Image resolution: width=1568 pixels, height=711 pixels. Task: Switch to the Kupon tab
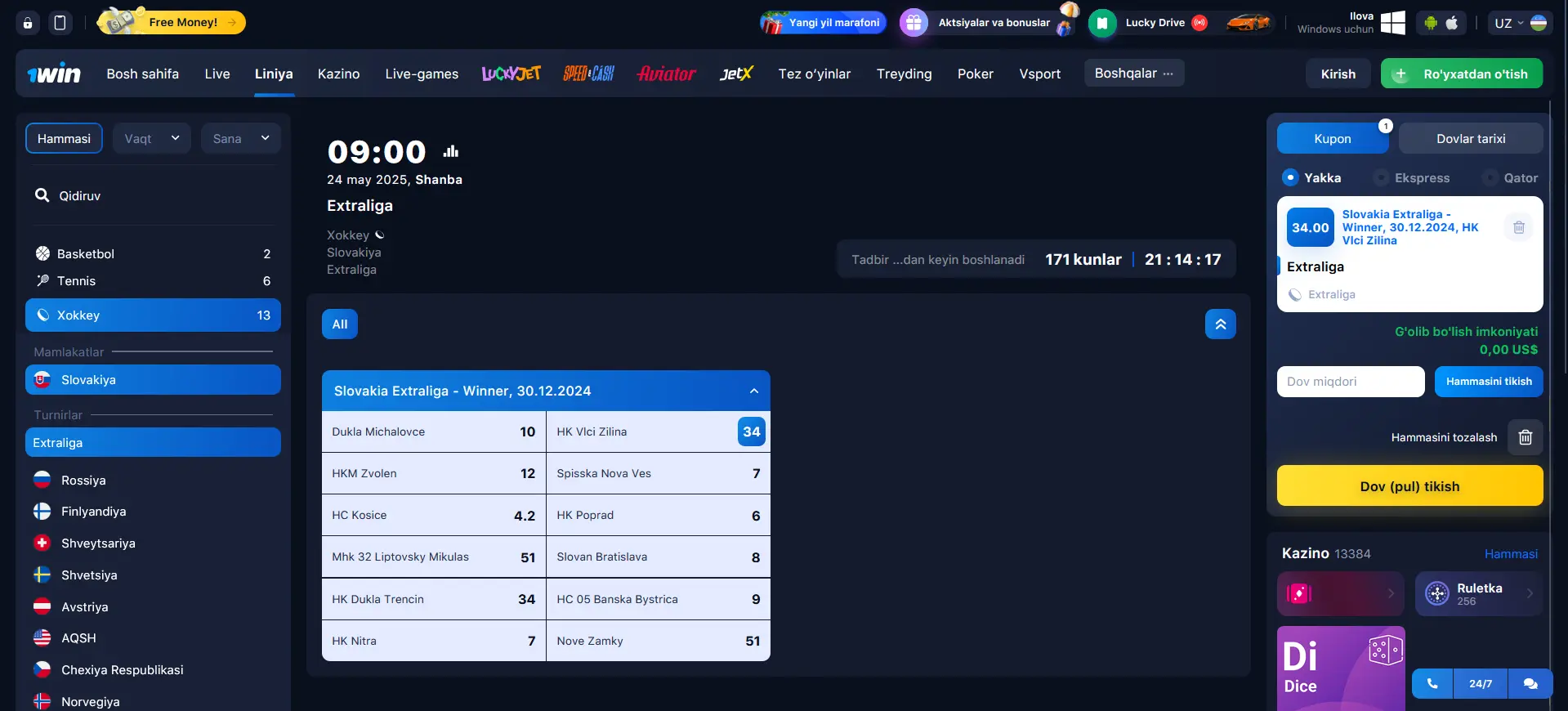click(1333, 138)
